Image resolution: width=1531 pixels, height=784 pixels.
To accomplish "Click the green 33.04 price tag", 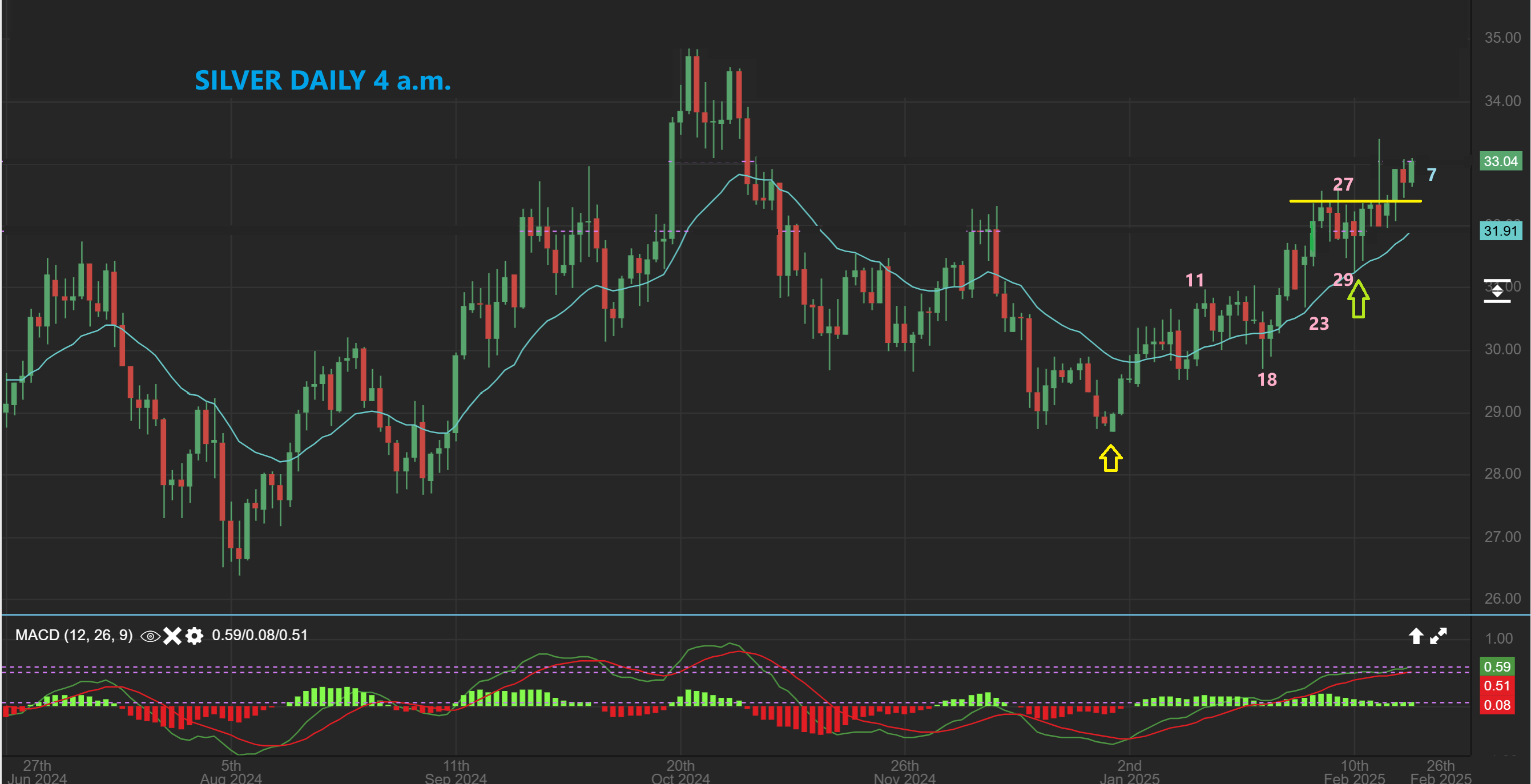I will click(x=1500, y=161).
